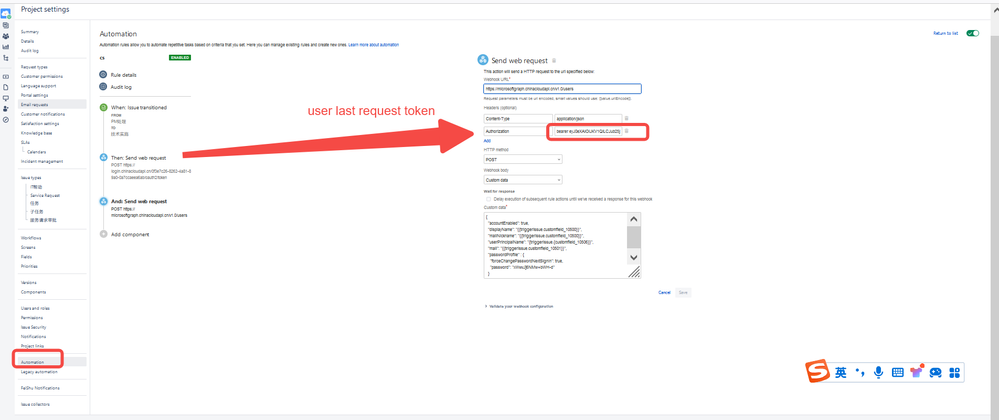The width and height of the screenshot is (999, 420).
Task: Open the Sogou skin shirt icon
Action: [x=916, y=373]
